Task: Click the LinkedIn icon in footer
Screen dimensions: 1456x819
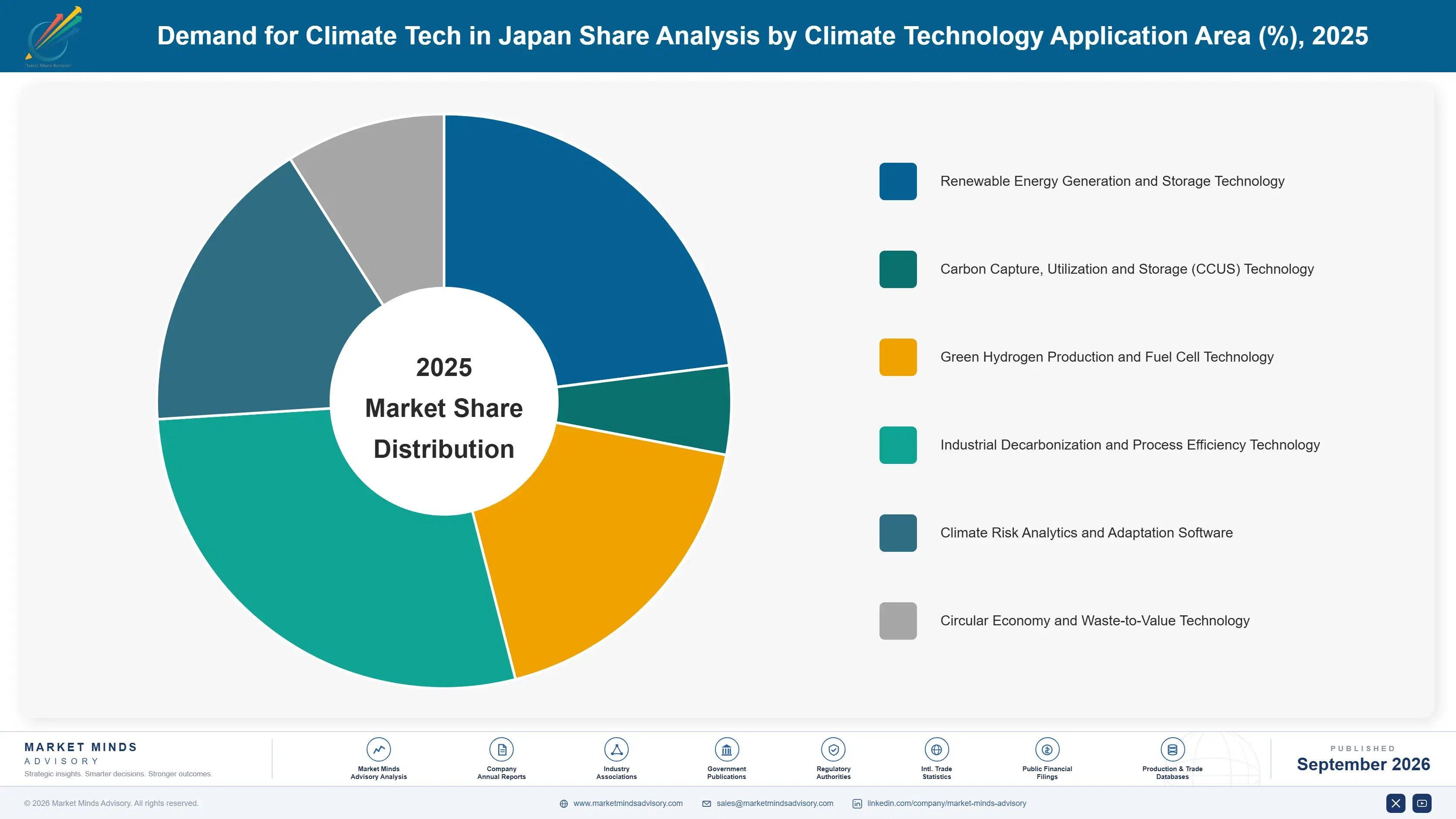Action: (857, 804)
